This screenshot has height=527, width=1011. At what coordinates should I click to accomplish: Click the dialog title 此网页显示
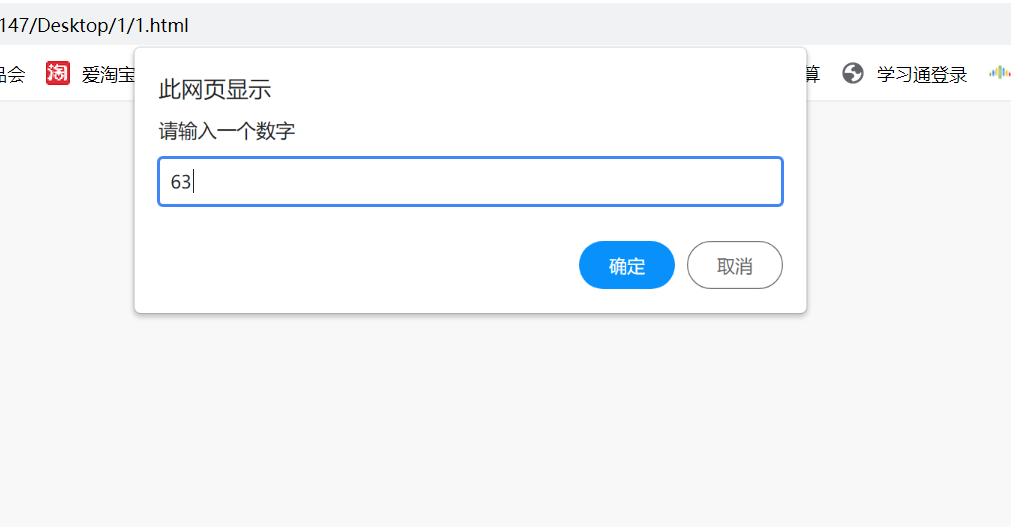tap(215, 90)
